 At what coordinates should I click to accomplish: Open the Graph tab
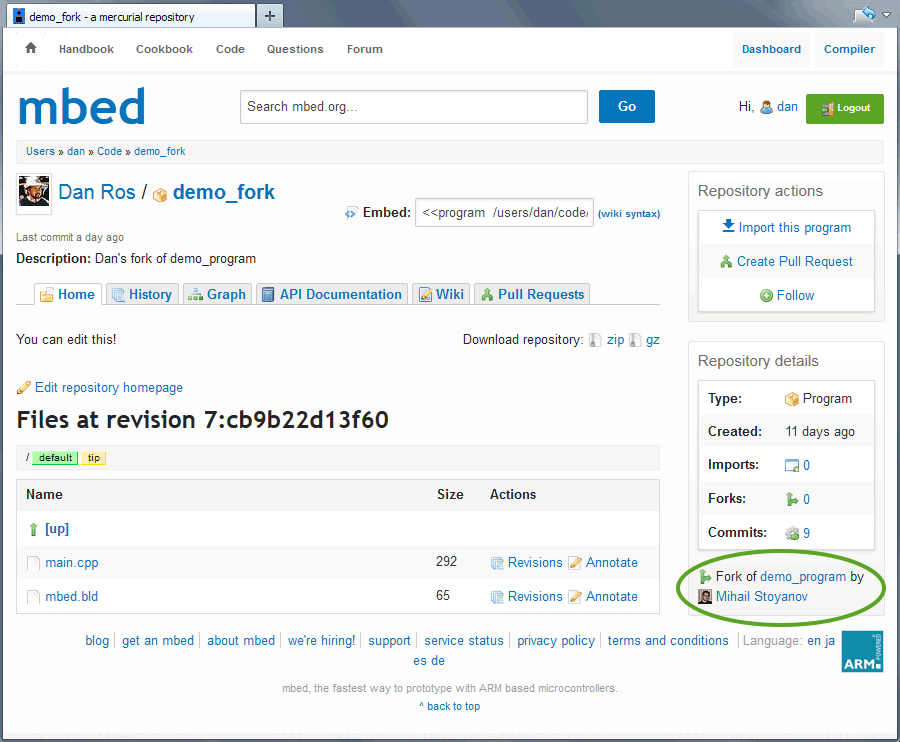[x=216, y=294]
